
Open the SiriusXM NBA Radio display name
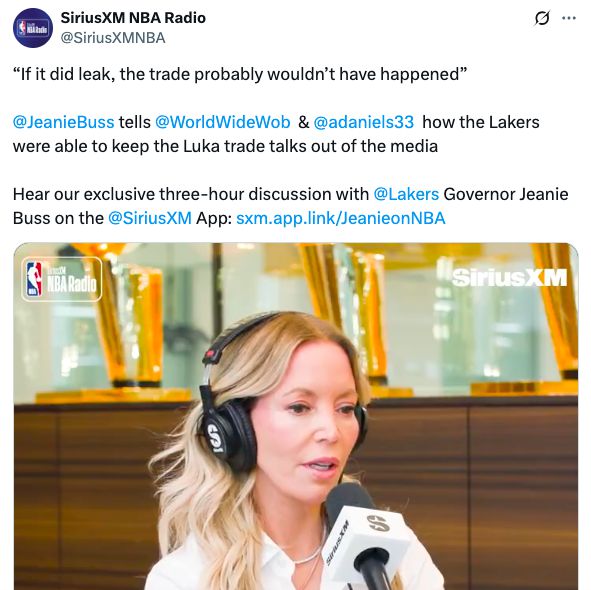[133, 18]
